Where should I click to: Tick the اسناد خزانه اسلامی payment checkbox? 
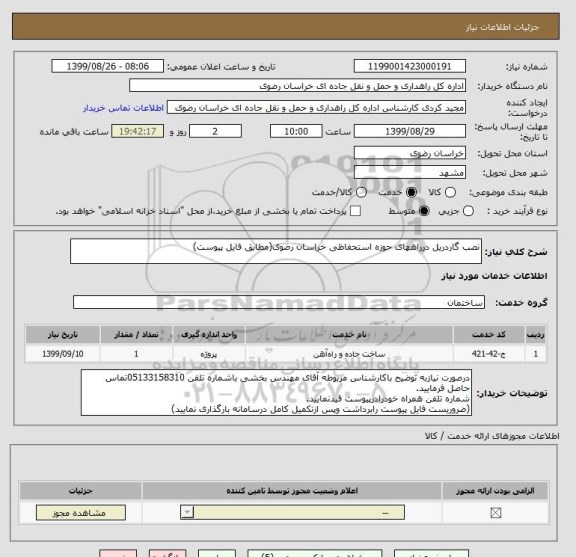click(355, 211)
